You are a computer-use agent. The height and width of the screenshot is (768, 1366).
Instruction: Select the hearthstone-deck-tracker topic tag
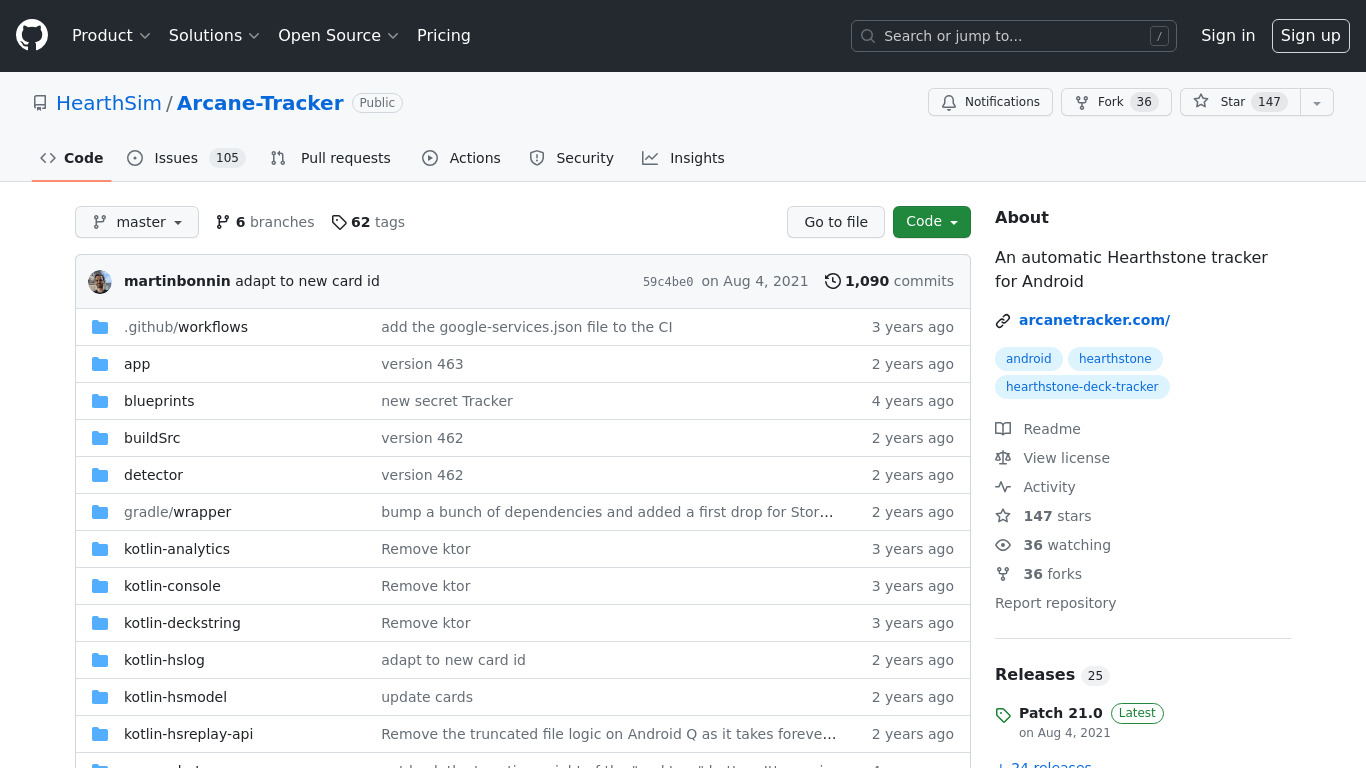[x=1082, y=387]
